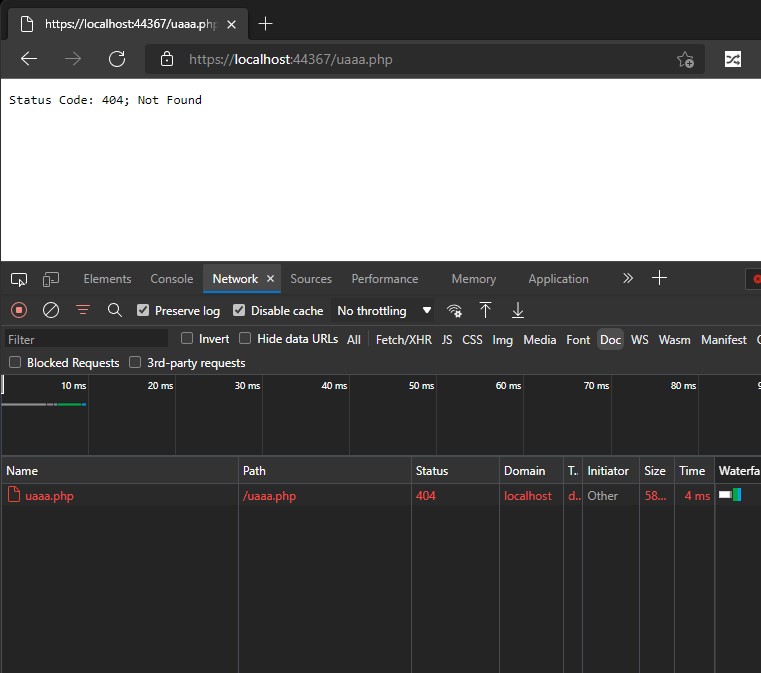761x673 pixels.
Task: Show only JS requests
Action: pyautogui.click(x=447, y=340)
